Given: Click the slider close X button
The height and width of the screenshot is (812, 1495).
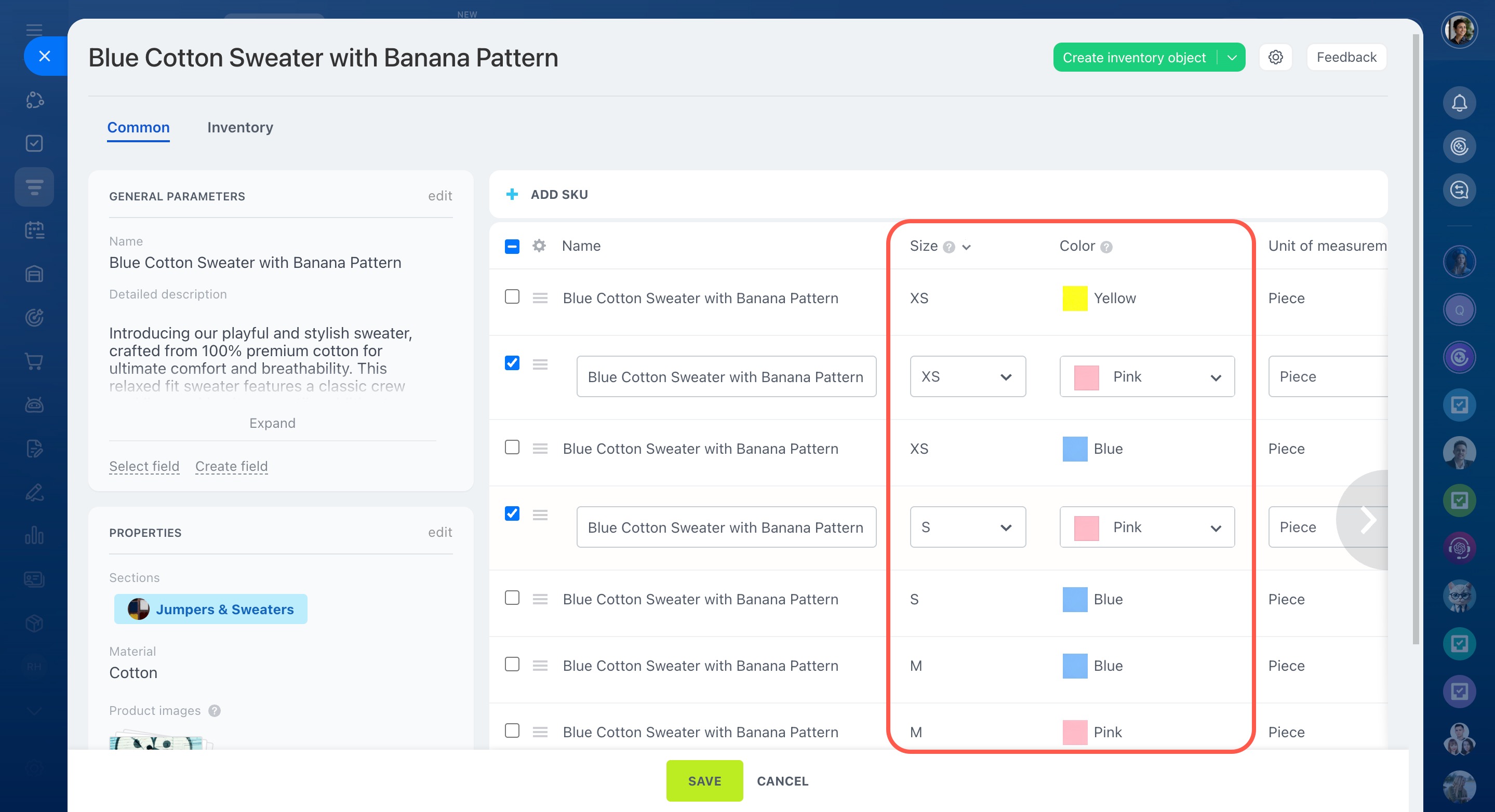Looking at the screenshot, I should 45,56.
